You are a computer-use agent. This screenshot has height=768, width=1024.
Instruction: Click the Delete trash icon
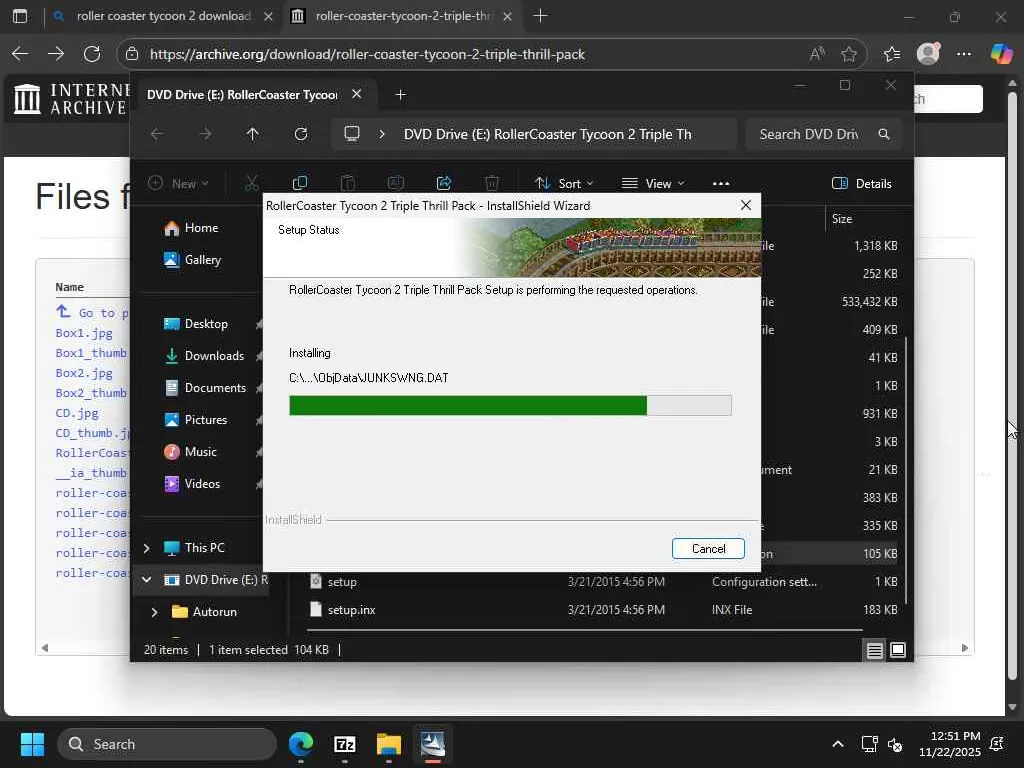tap(492, 184)
